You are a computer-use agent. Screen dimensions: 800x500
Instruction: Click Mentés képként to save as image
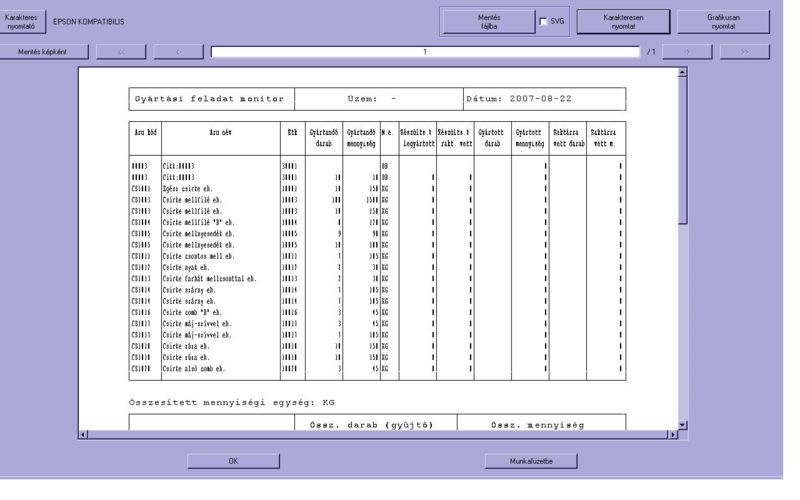(x=43, y=51)
